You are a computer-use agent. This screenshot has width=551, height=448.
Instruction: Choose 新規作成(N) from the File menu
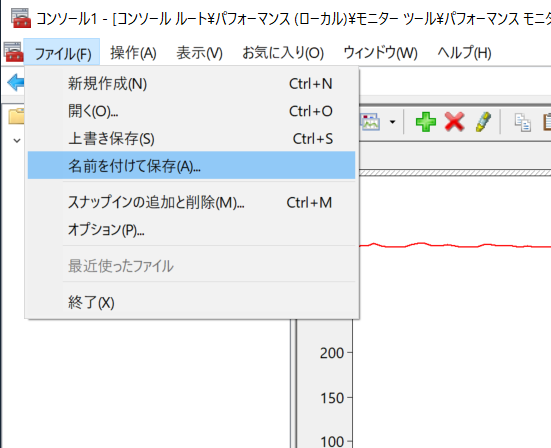tap(192, 84)
